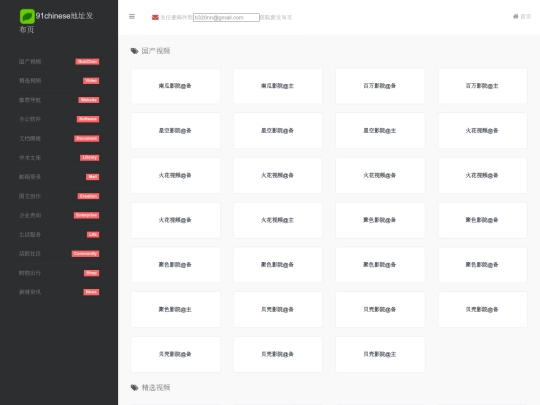This screenshot has height=405, width=540.
Task: Click the 91chinese地址发布页 site title
Action: pos(56,22)
